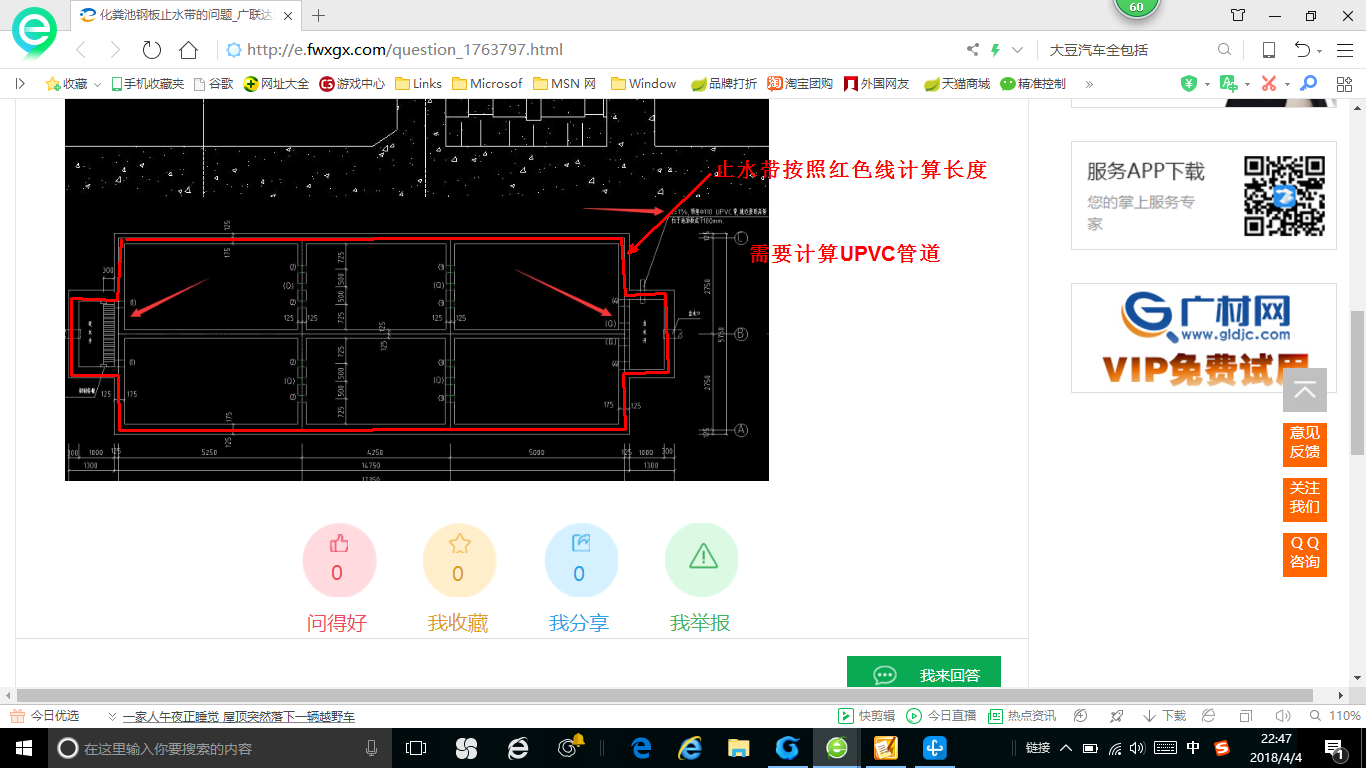Click the 问得好 thumbs-up button
Screen dimensions: 1366x768
338,560
